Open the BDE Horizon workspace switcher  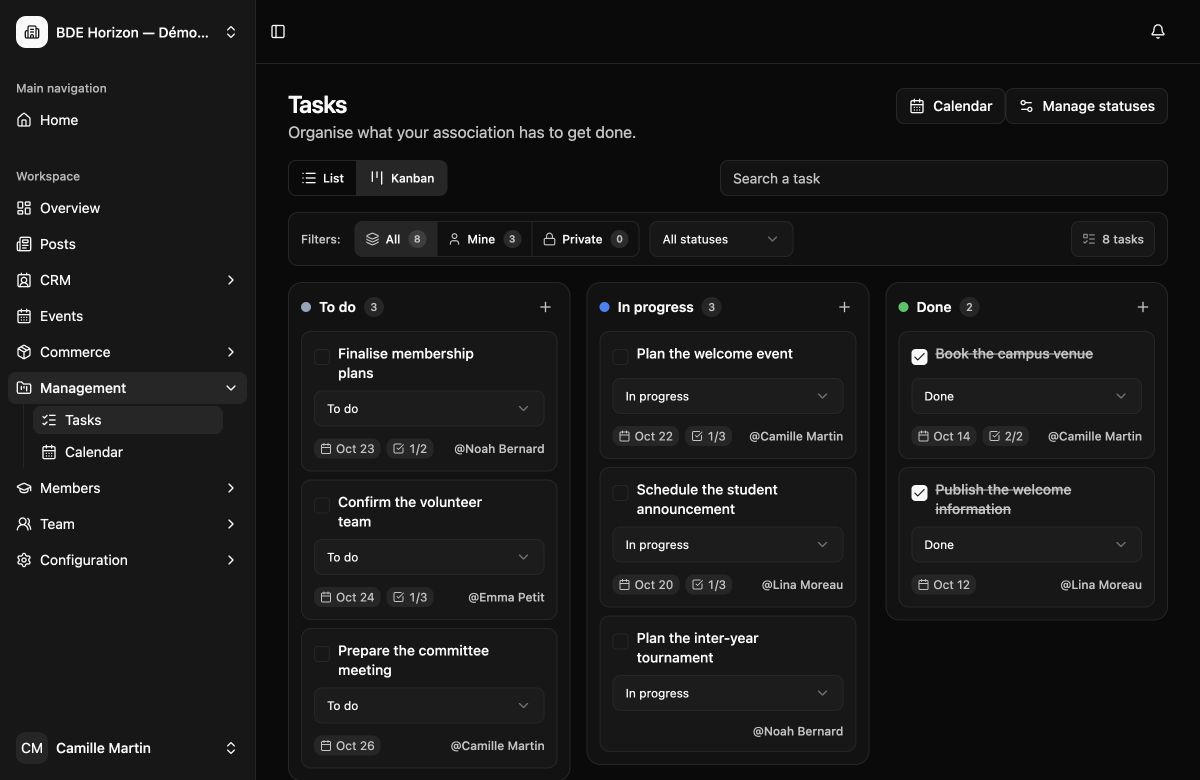point(127,32)
